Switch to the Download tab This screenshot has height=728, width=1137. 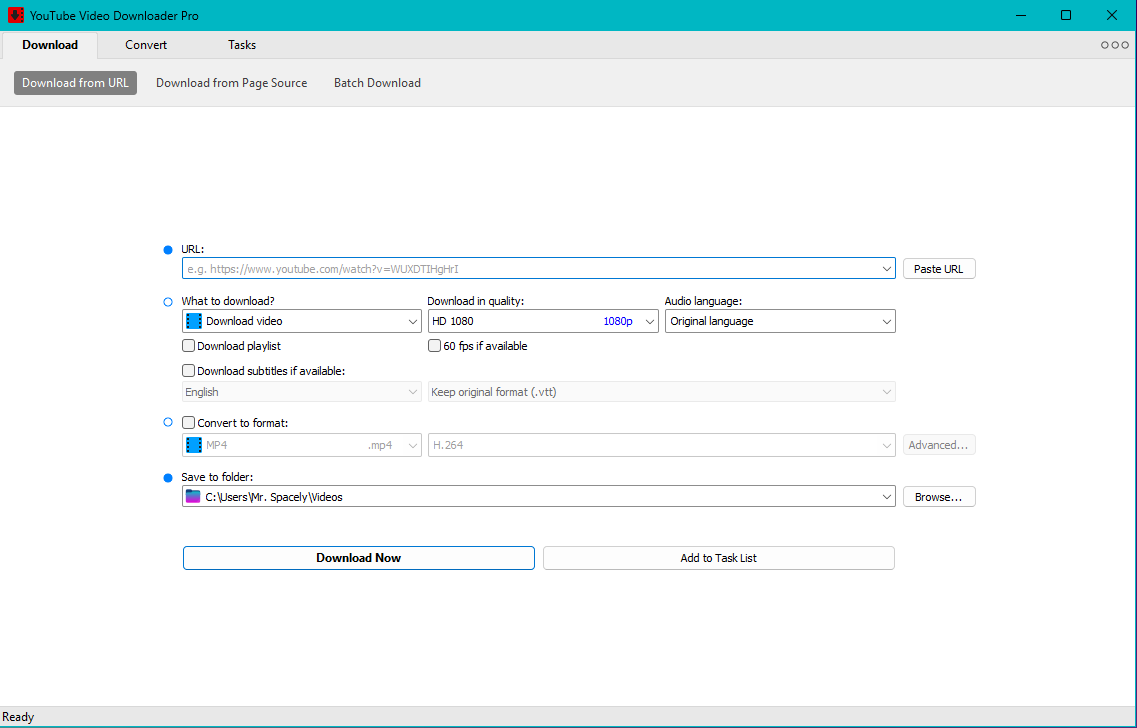click(x=50, y=45)
